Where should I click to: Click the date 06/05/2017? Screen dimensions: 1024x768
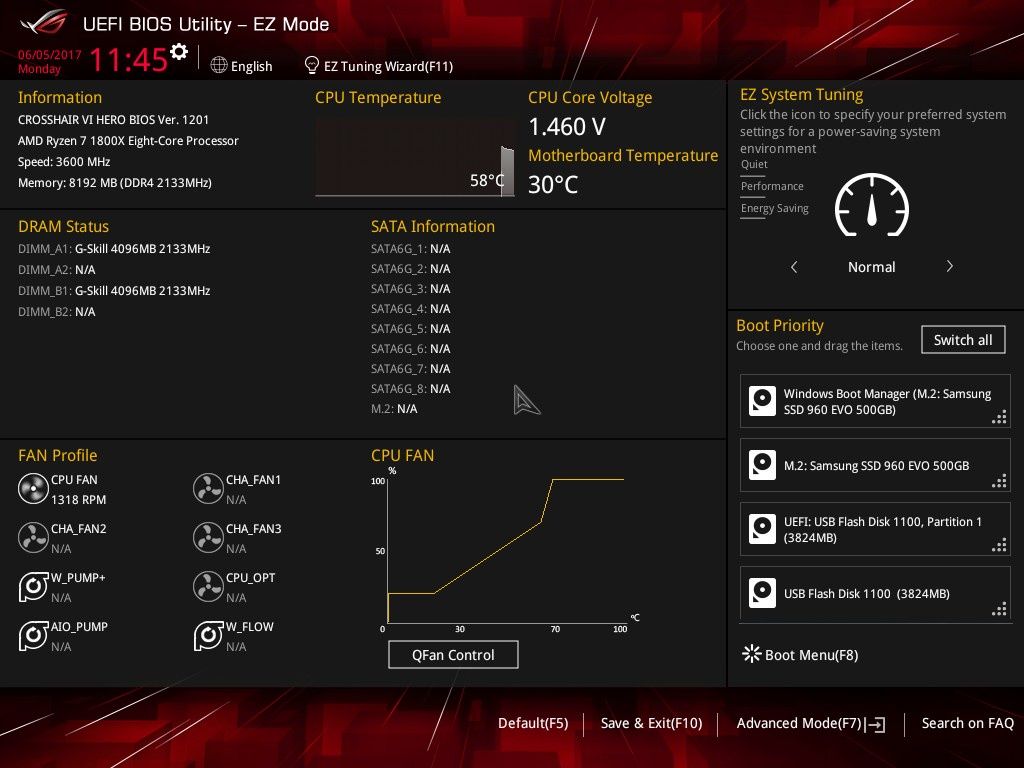(50, 55)
